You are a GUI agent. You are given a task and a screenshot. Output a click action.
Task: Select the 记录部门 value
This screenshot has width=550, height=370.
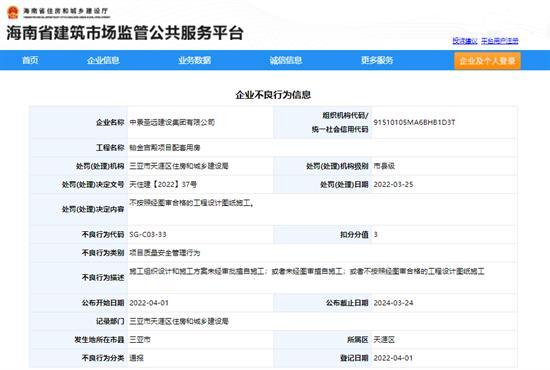tap(179, 321)
